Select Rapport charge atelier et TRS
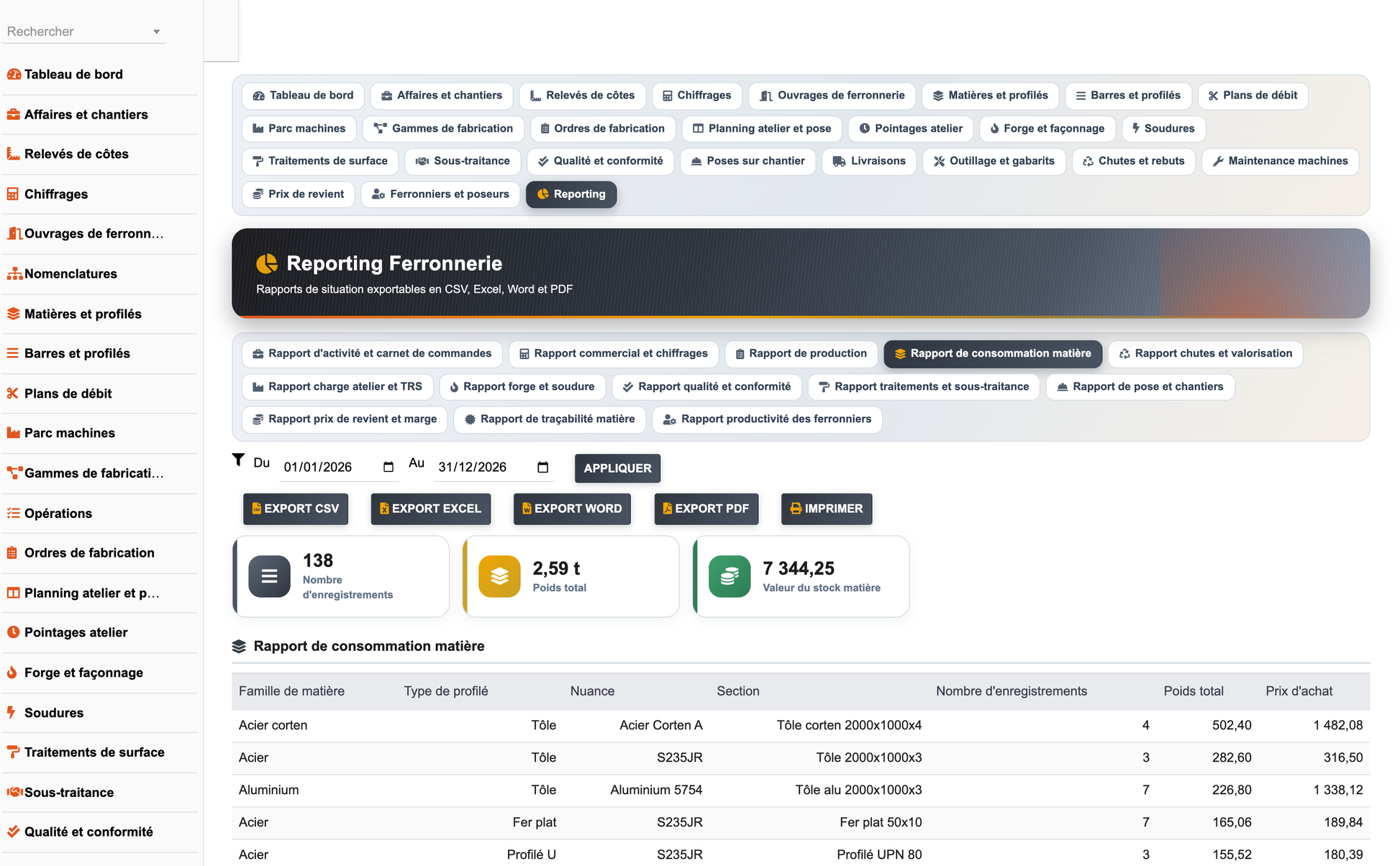Viewport: 1400px width, 866px height. click(x=337, y=387)
